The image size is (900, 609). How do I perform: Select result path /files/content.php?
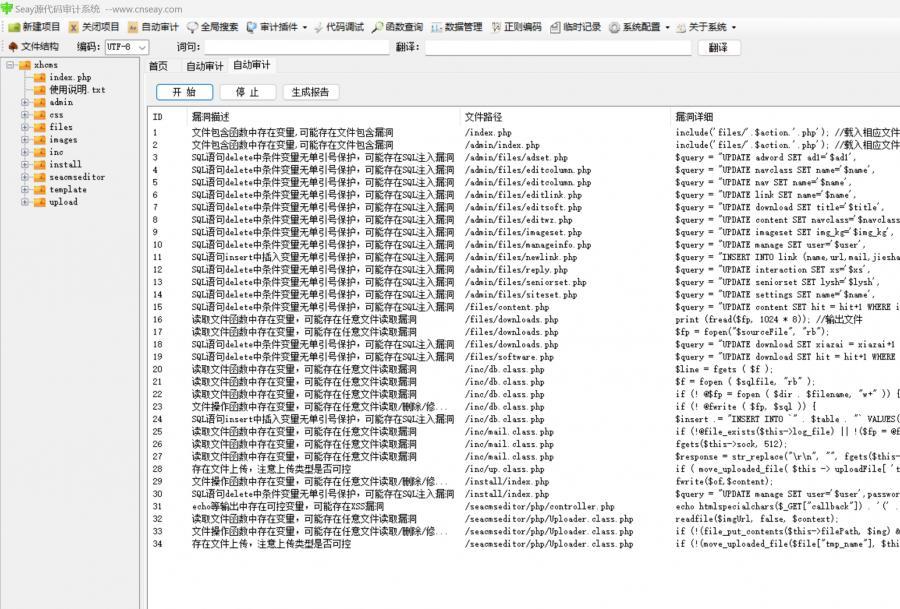pos(507,307)
